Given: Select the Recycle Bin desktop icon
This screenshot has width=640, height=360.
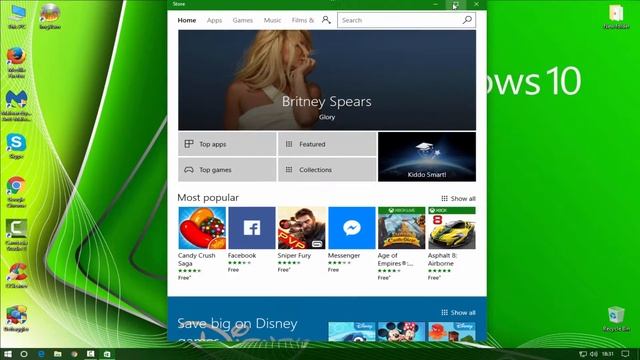Looking at the screenshot, I should point(616,319).
